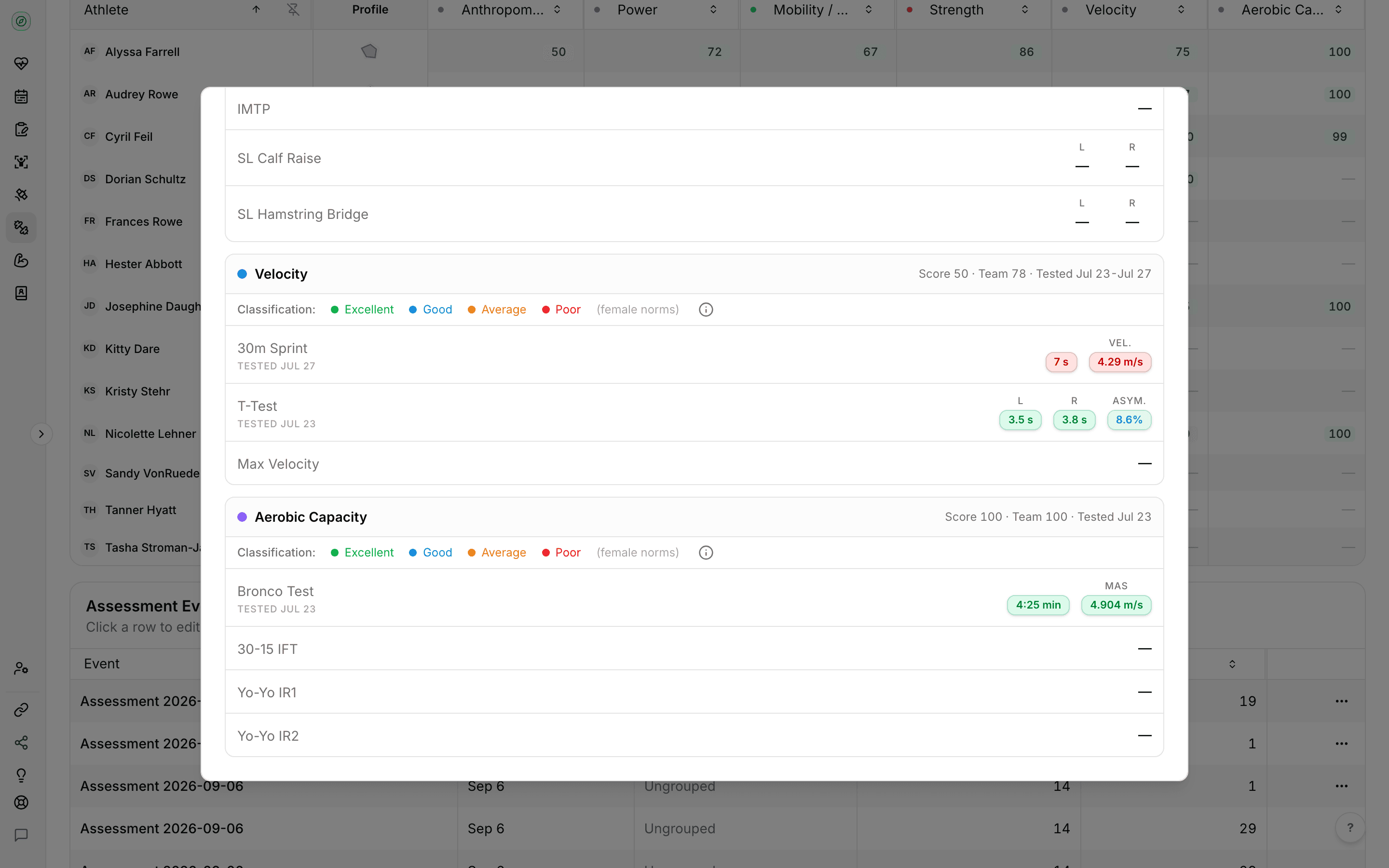Open the contact card icon in sidebar

(x=21, y=293)
